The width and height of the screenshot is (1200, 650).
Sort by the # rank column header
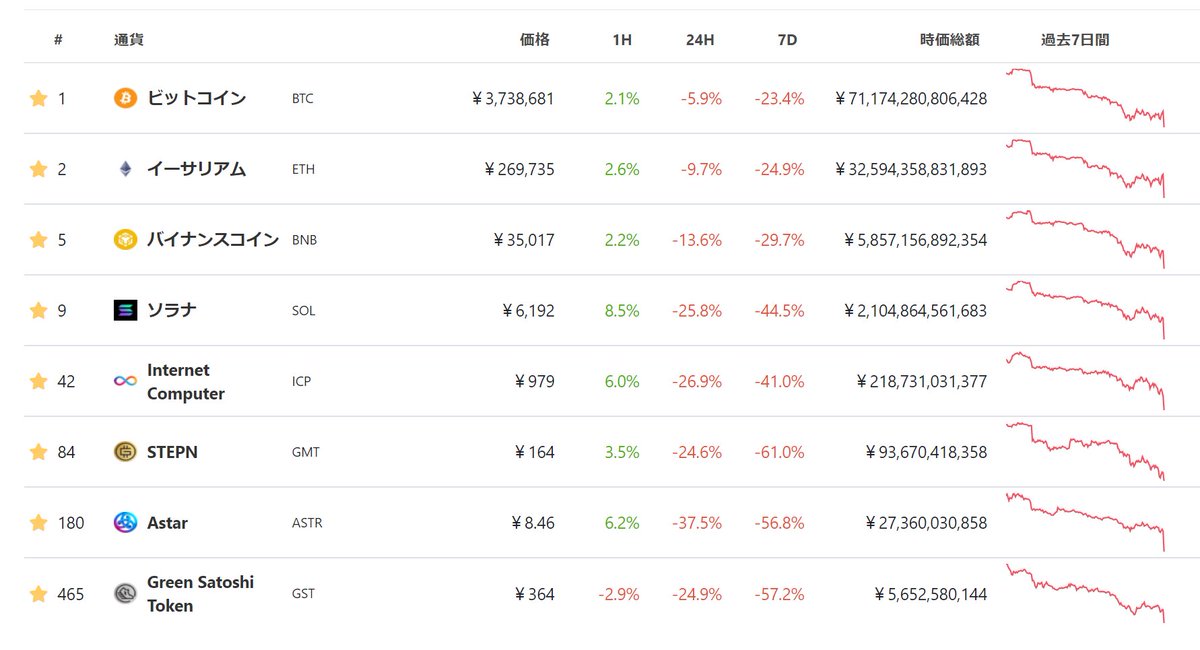[x=59, y=40]
